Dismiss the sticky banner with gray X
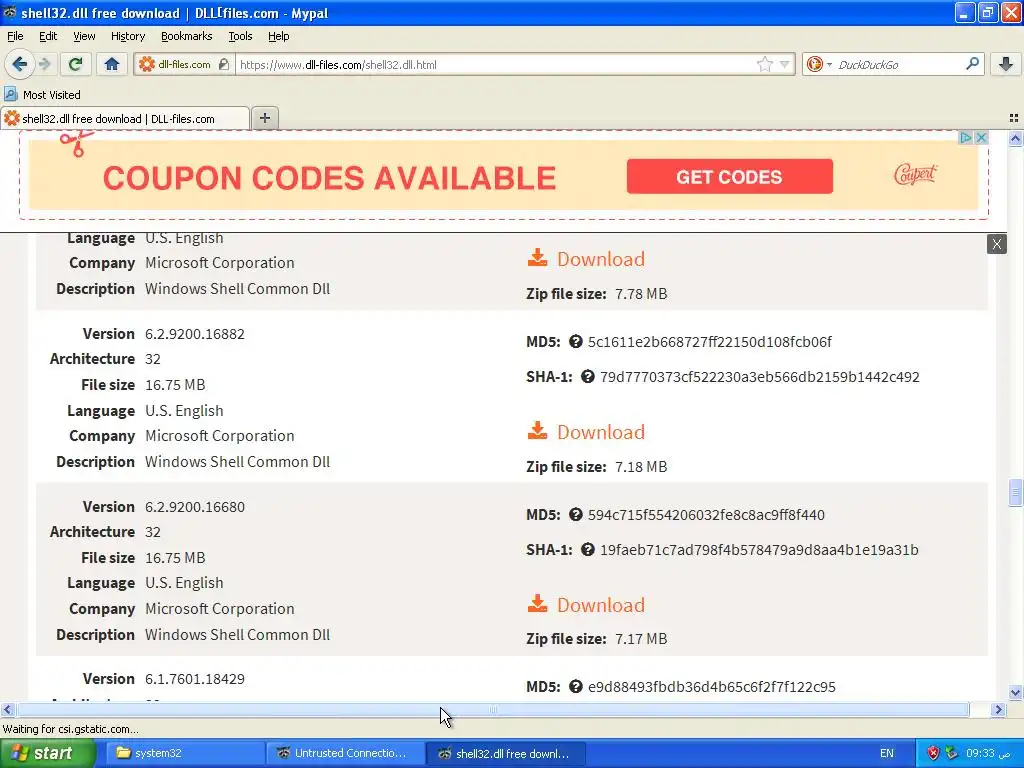The image size is (1024, 768). (997, 244)
